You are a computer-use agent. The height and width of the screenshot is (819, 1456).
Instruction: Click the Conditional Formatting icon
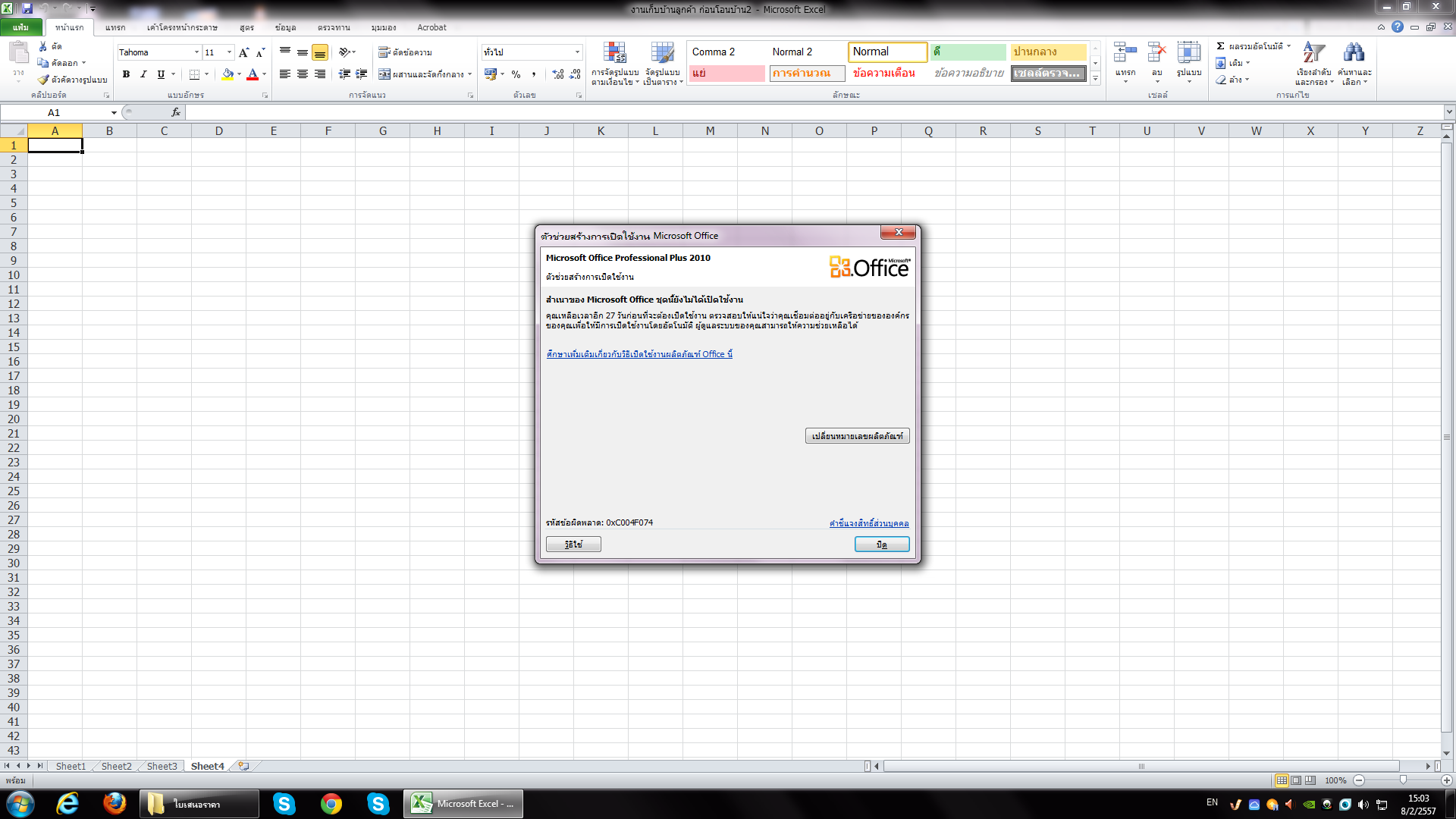coord(614,54)
